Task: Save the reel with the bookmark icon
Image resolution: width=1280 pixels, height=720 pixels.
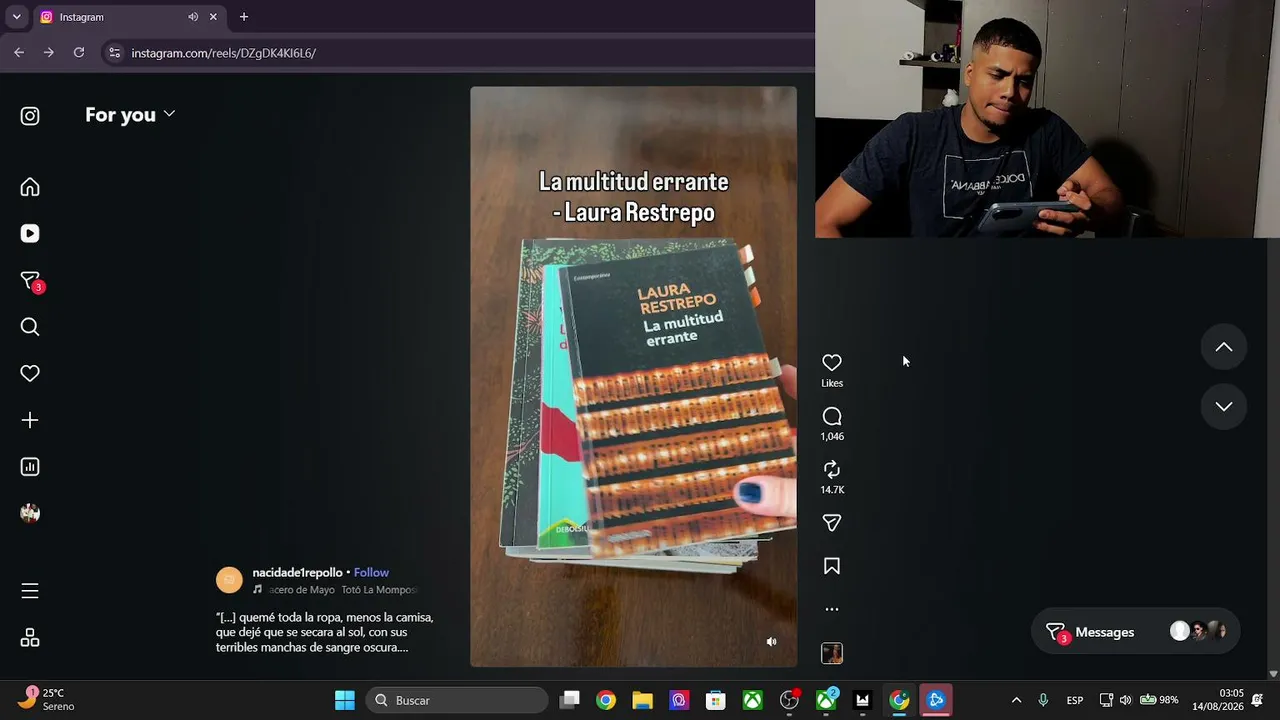Action: pyautogui.click(x=832, y=566)
